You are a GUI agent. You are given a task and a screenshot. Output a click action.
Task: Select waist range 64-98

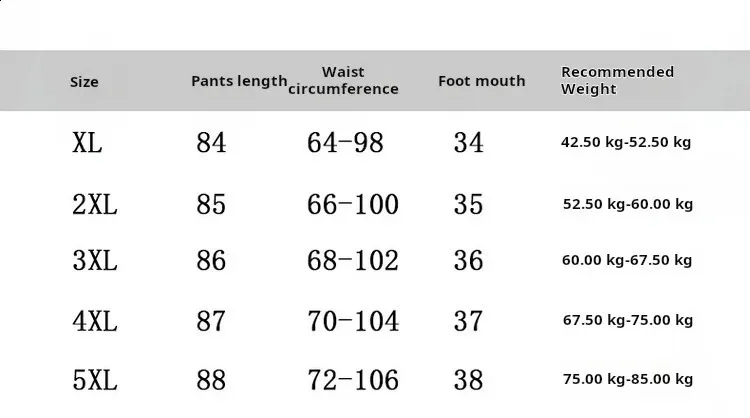(x=345, y=143)
